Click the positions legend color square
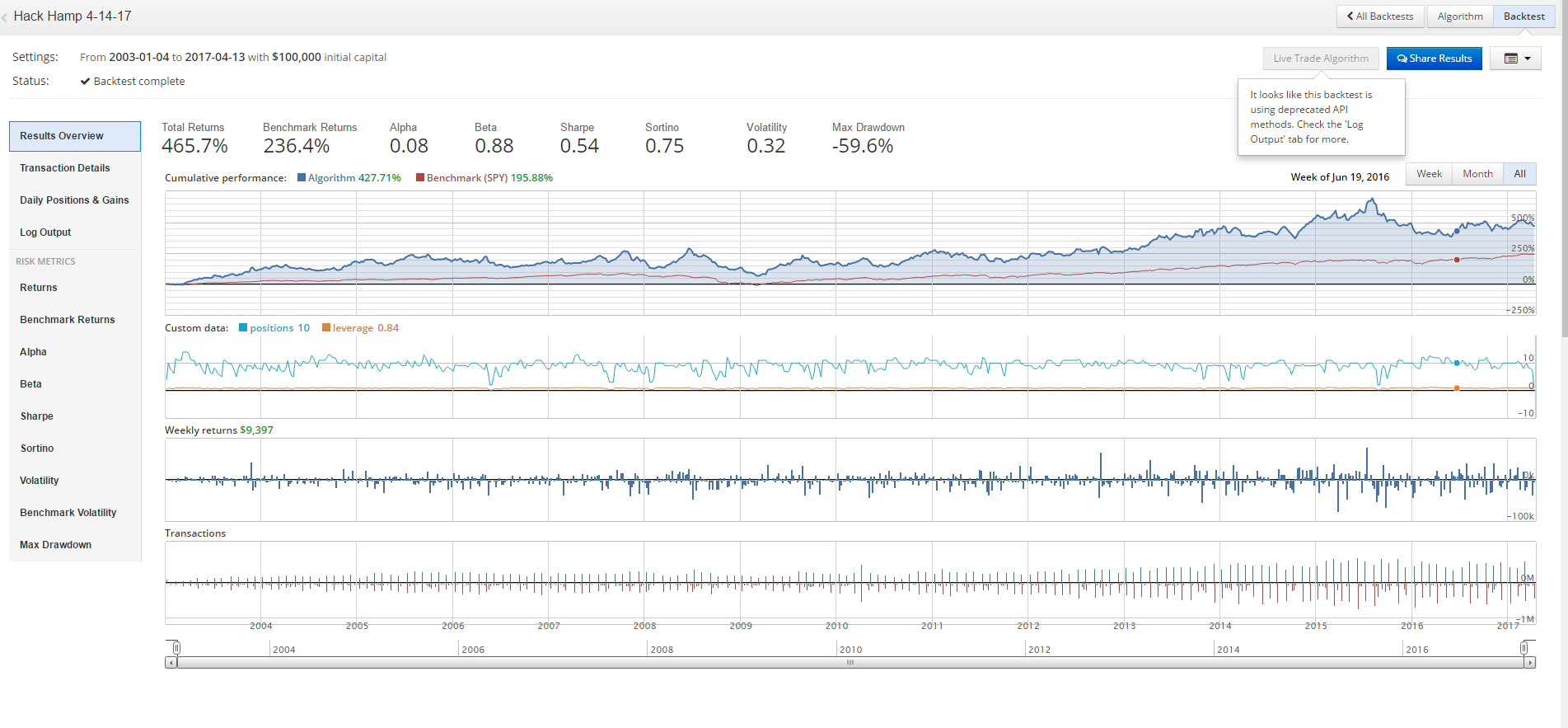This screenshot has height=728, width=1568. [243, 327]
